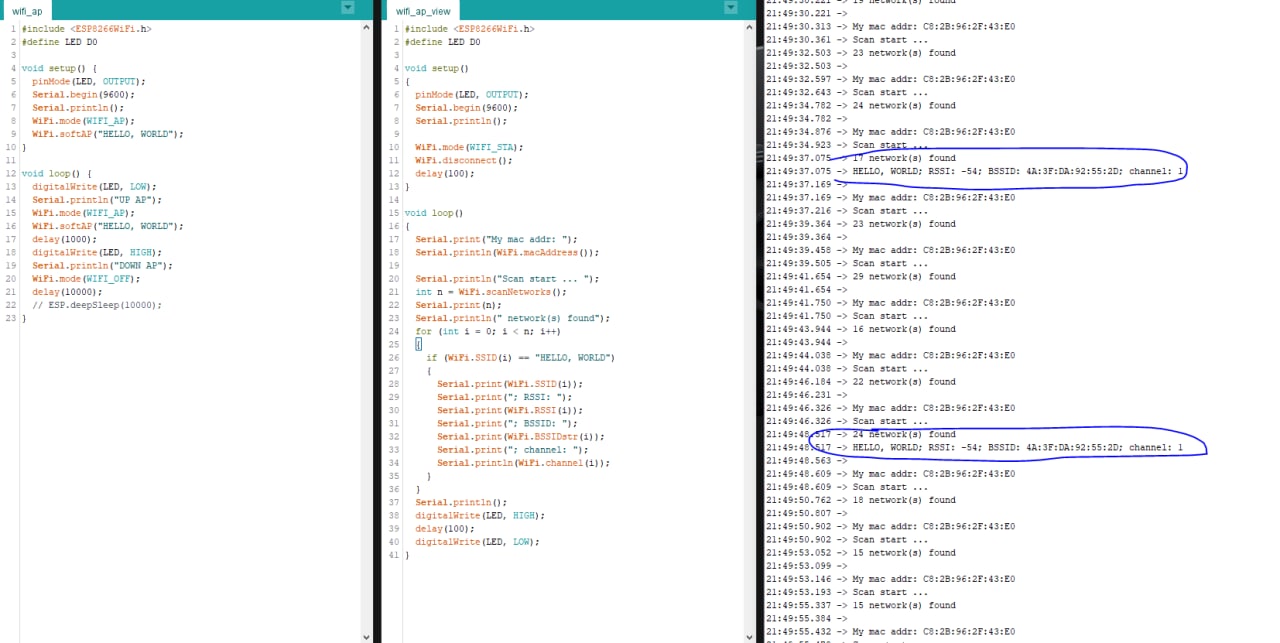Screen dimensions: 1280x643
Task: Open the tab dropdown arrow in wifi_ap_view editor
Action: [x=731, y=7]
